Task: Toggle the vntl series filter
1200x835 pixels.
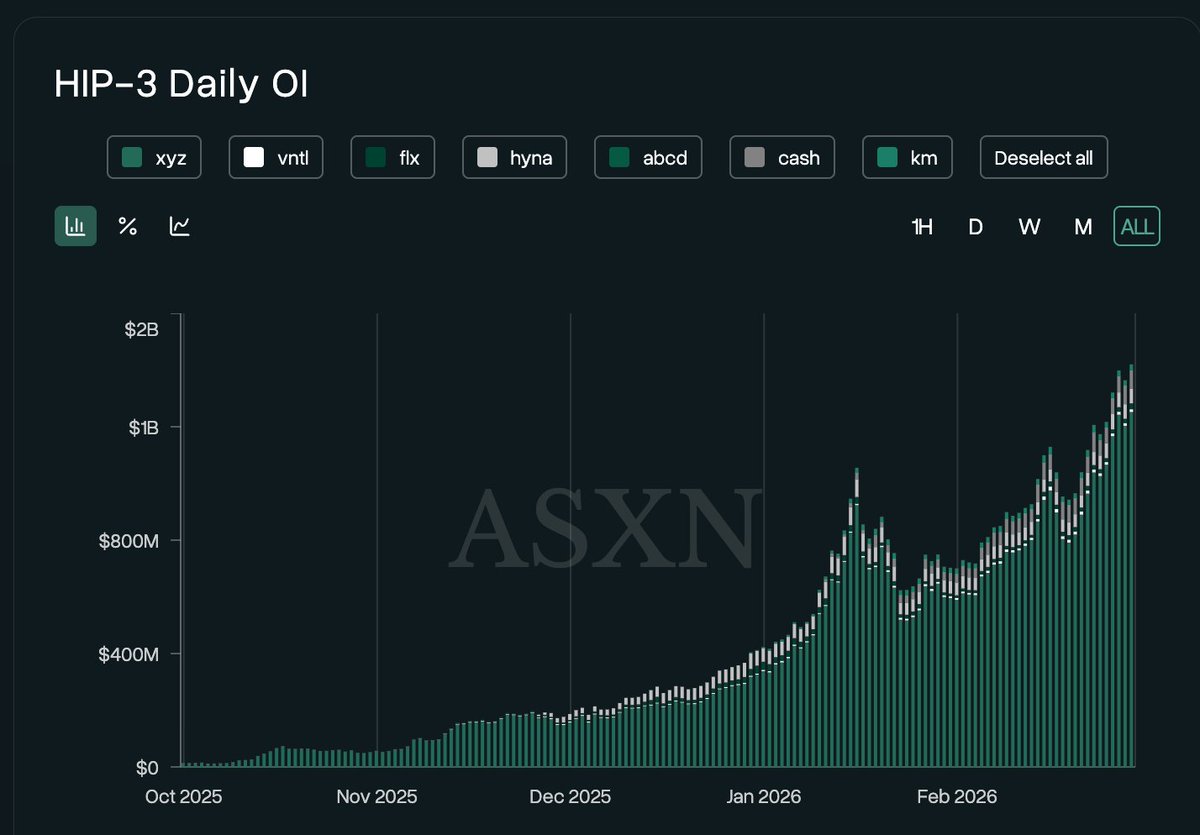Action: (276, 157)
